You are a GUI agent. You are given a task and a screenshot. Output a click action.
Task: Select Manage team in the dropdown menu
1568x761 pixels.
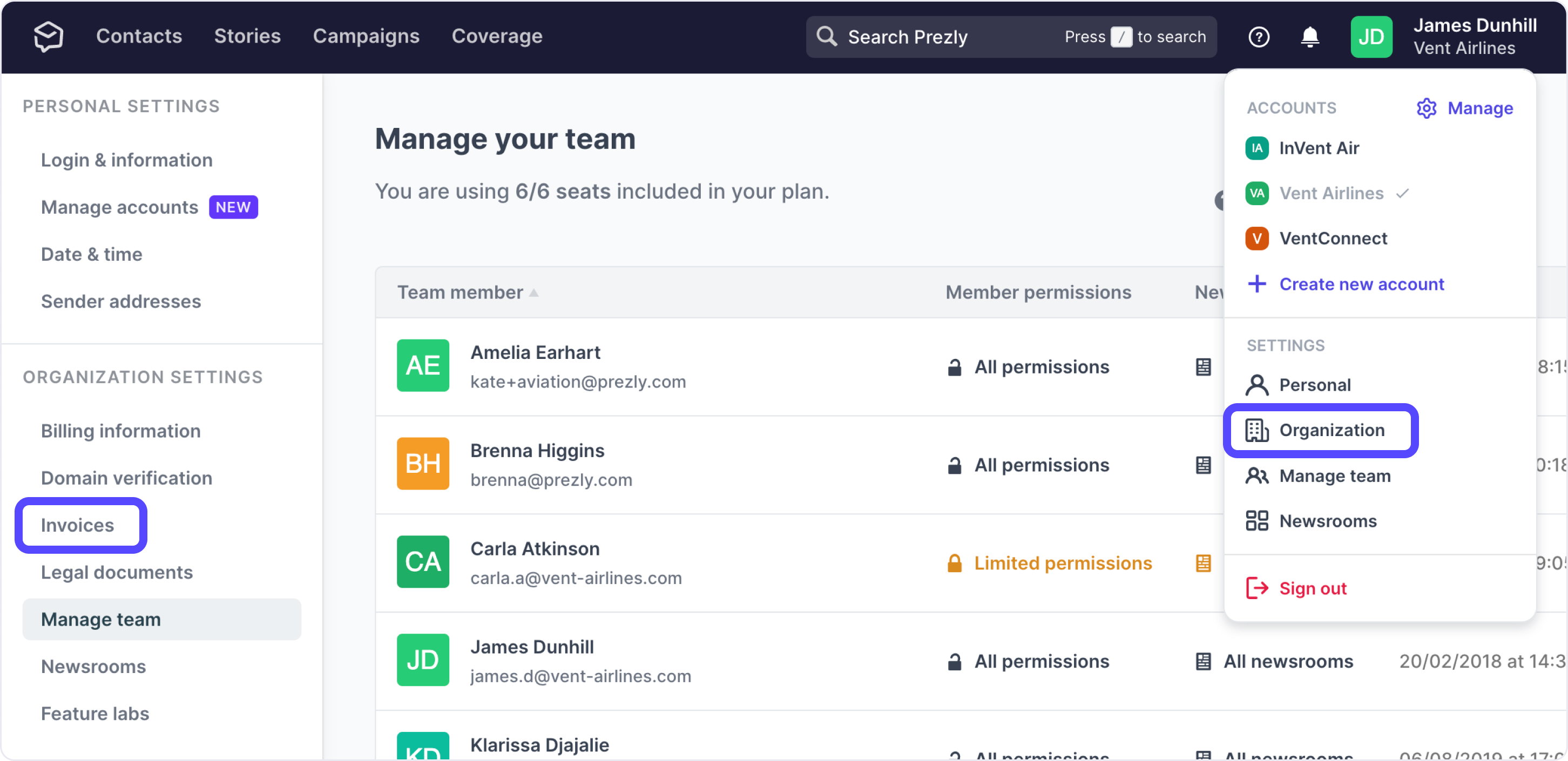tap(1334, 475)
